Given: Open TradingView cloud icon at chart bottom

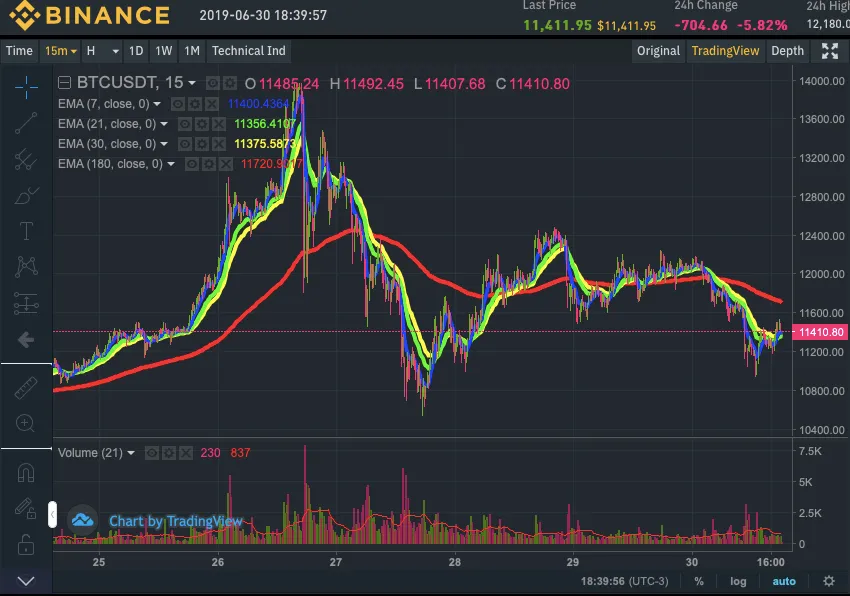Looking at the screenshot, I should pyautogui.click(x=82, y=521).
